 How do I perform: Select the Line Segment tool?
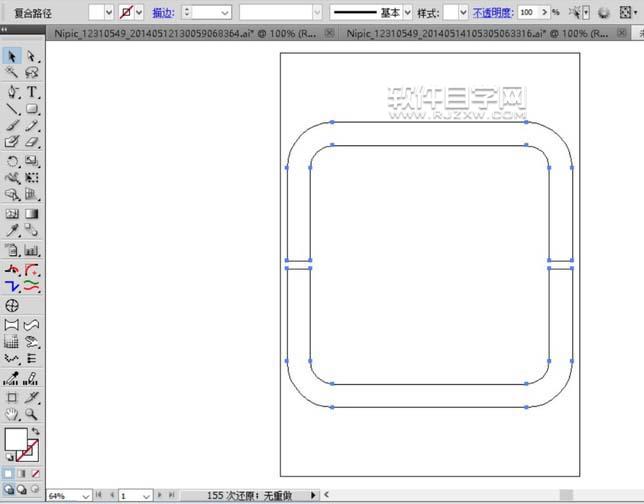coord(12,109)
